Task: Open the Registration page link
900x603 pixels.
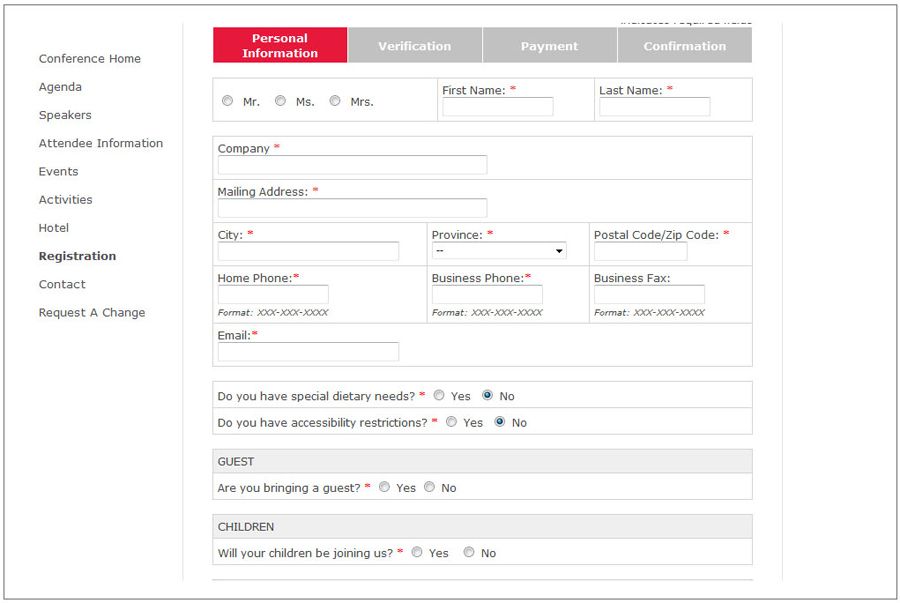Action: 77,256
